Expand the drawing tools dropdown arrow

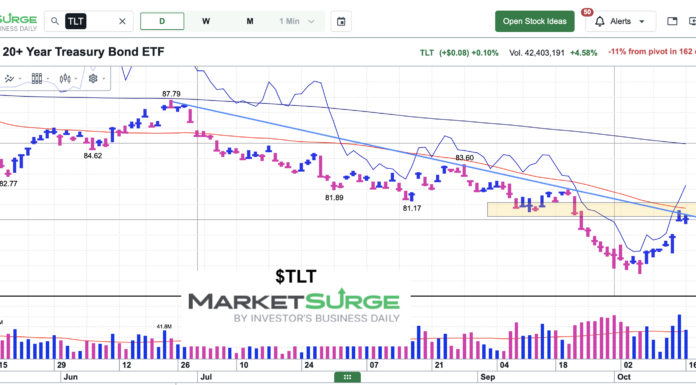click(20, 79)
